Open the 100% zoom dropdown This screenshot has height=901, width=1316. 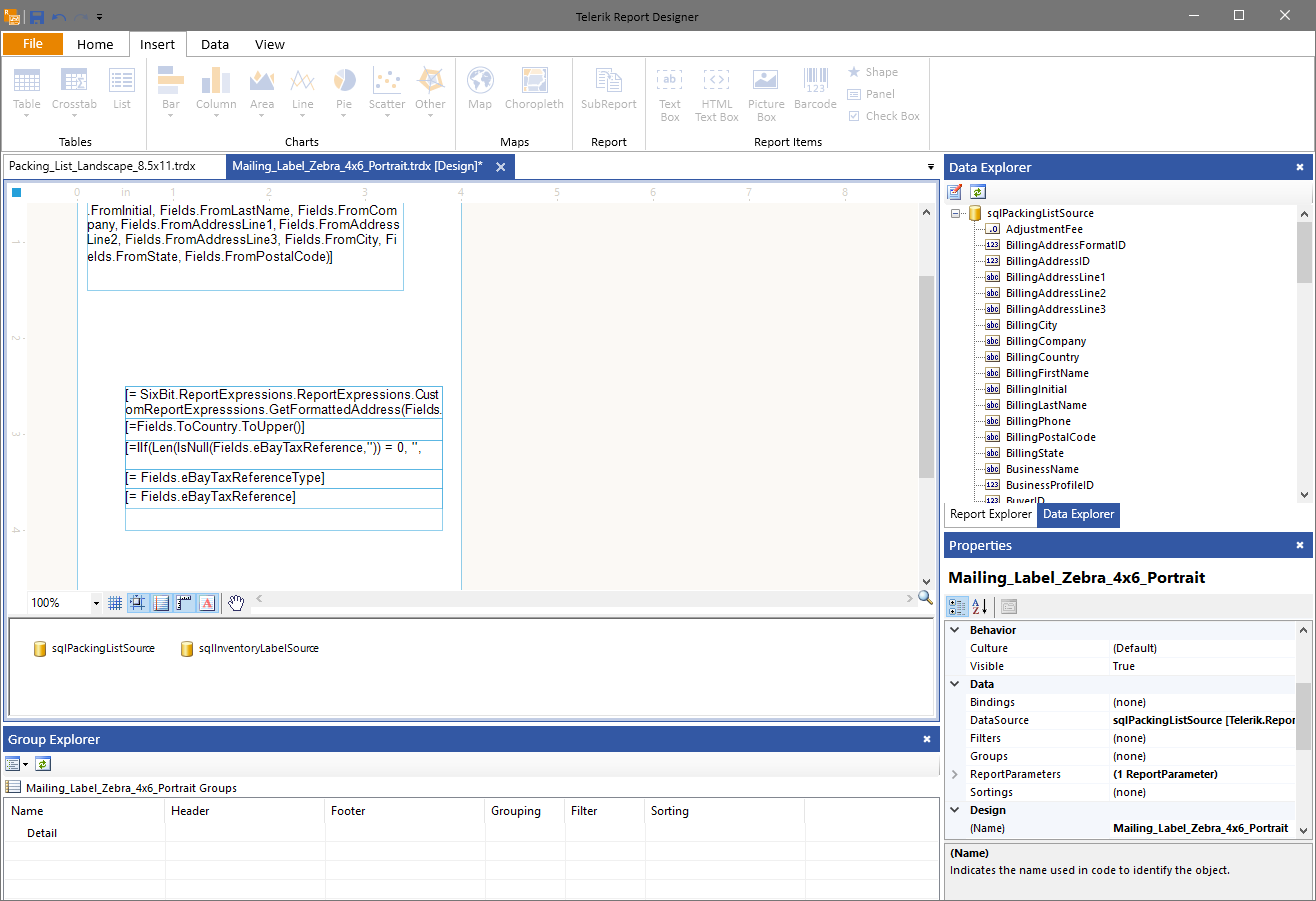coord(96,603)
